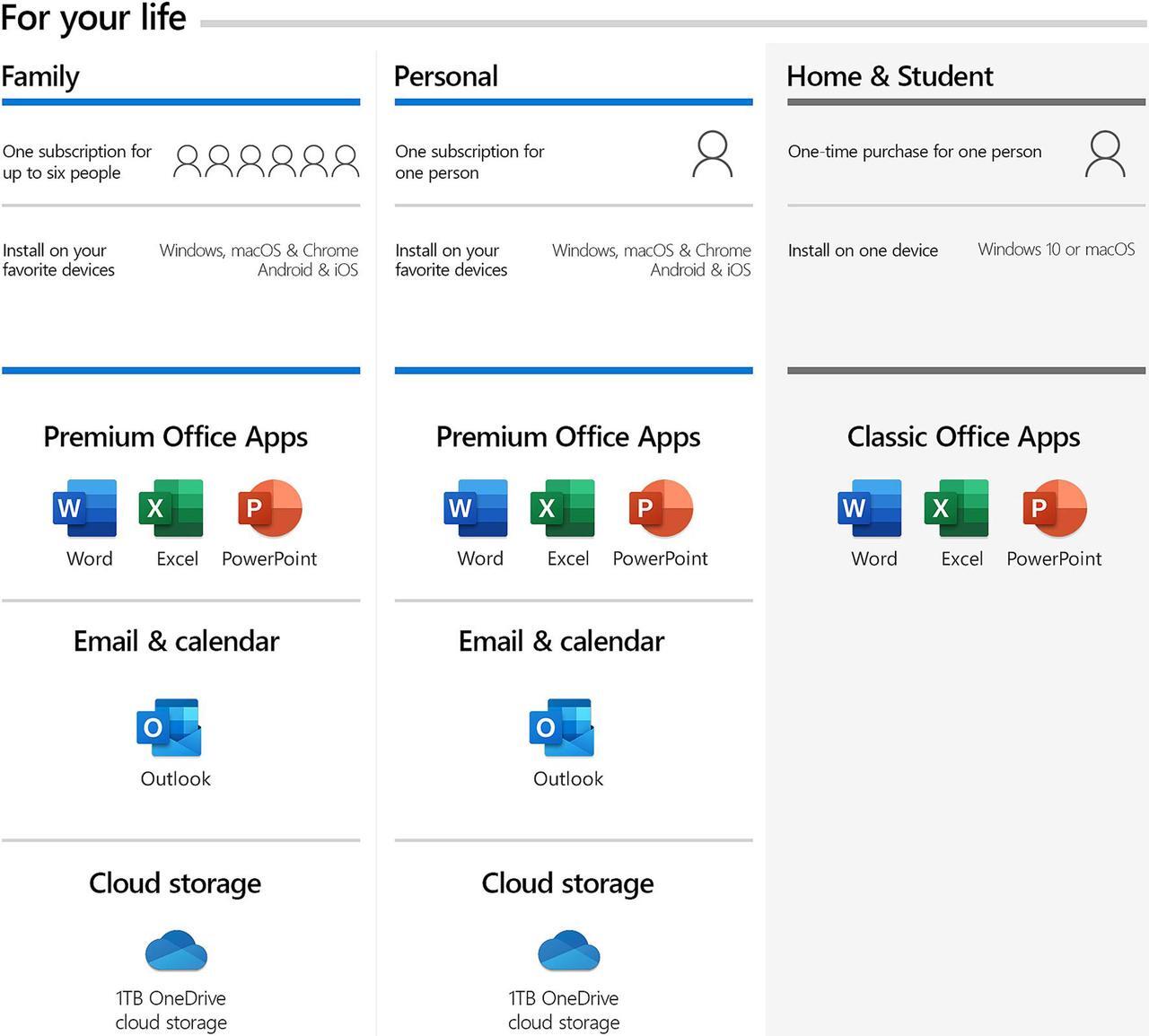Click the Excel label under Family
The width and height of the screenshot is (1149, 1036).
pyautogui.click(x=178, y=558)
